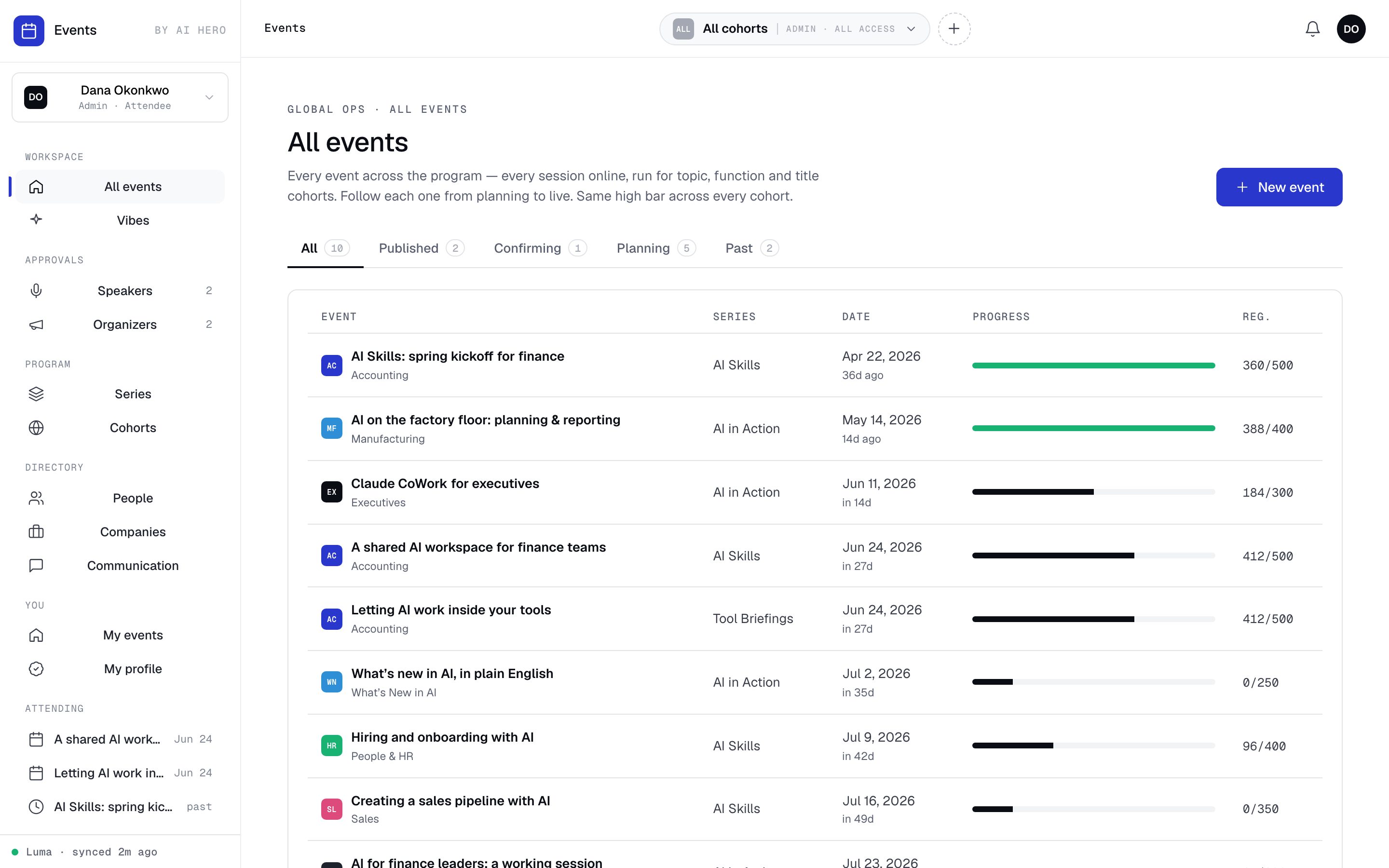Screen dimensions: 1389x868
Task: Switch to the Past tab
Action: 752,248
